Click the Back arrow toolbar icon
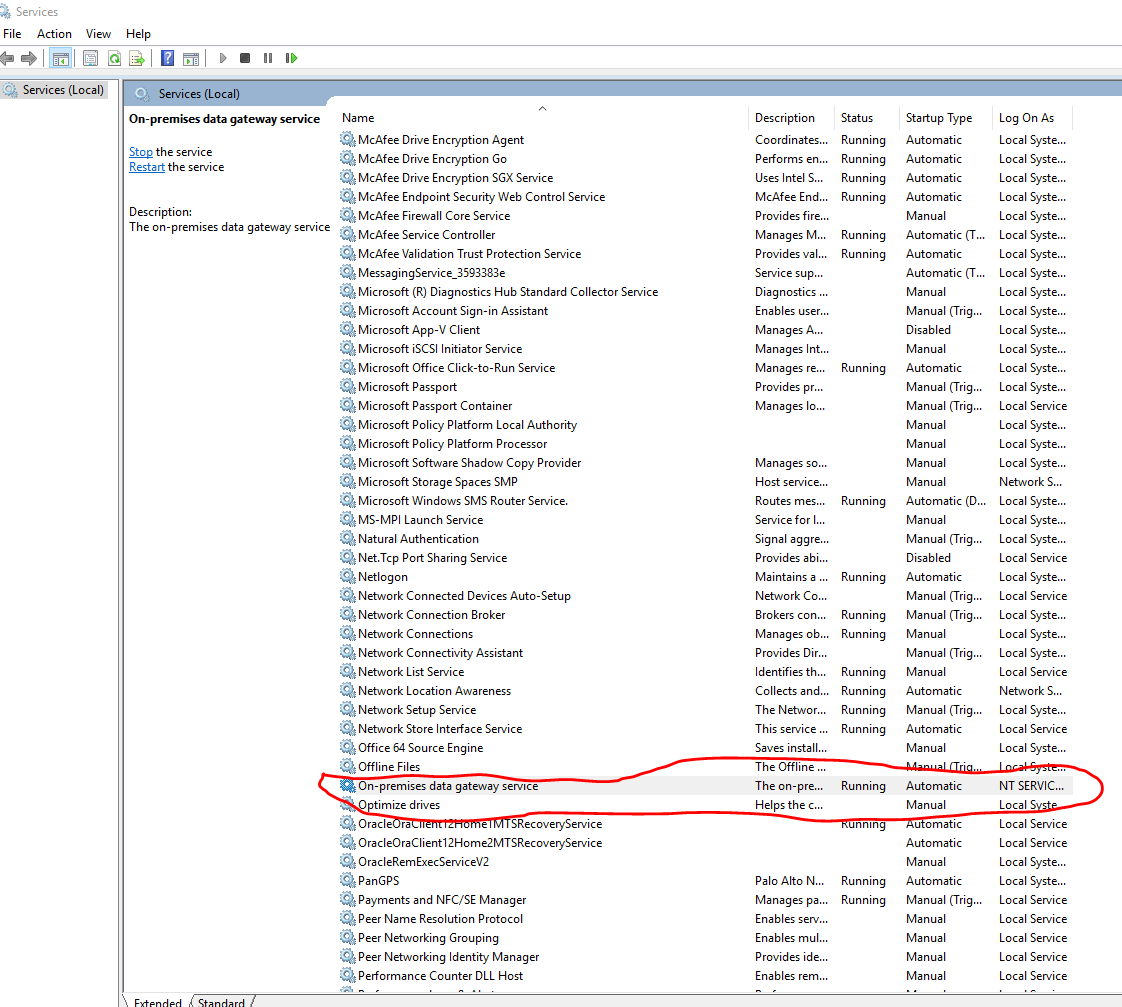Viewport: 1122px width, 1007px height. pos(7,59)
